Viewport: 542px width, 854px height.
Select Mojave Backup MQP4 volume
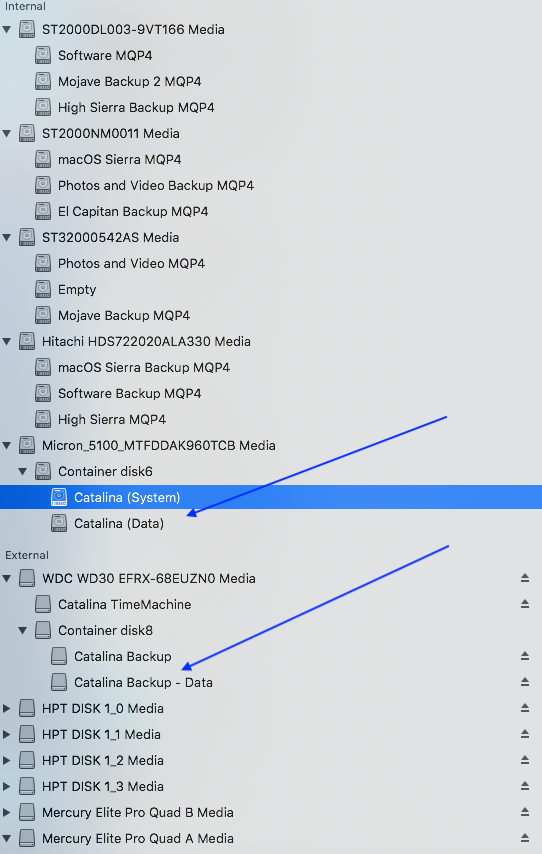[x=124, y=315]
